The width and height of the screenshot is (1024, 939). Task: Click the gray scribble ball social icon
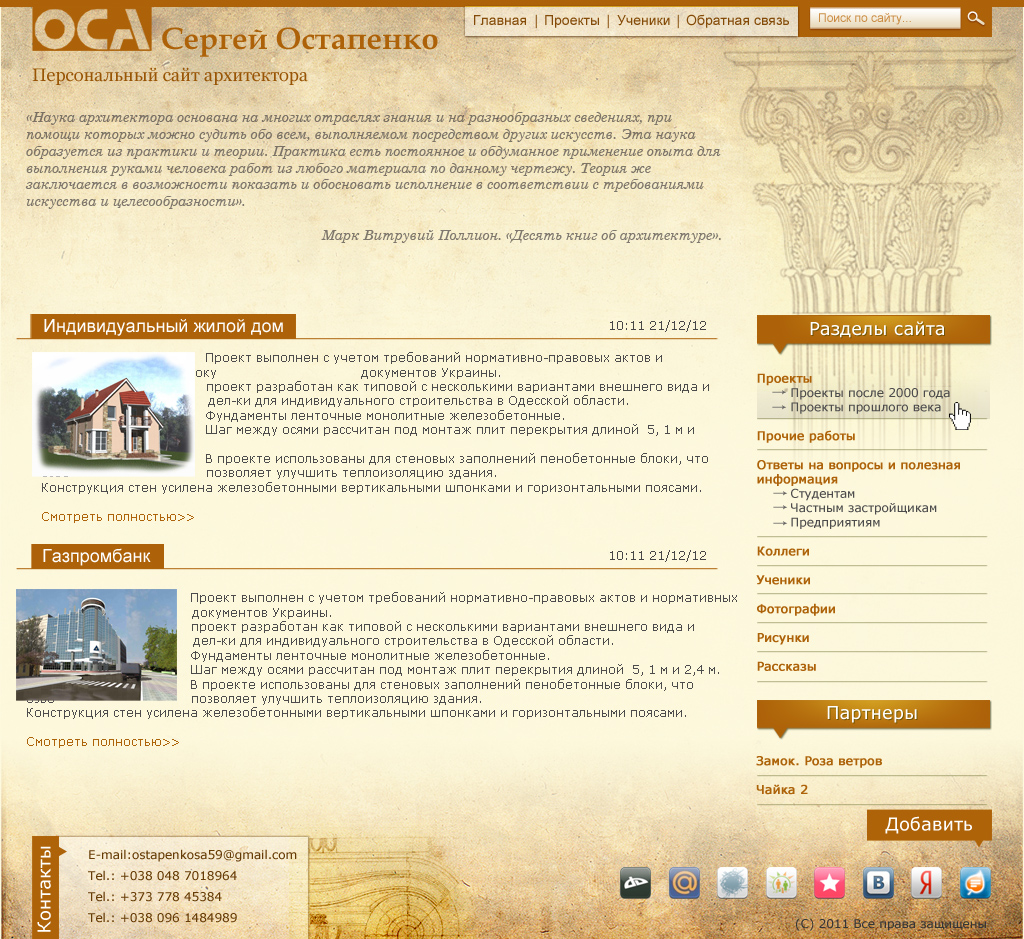tap(733, 882)
